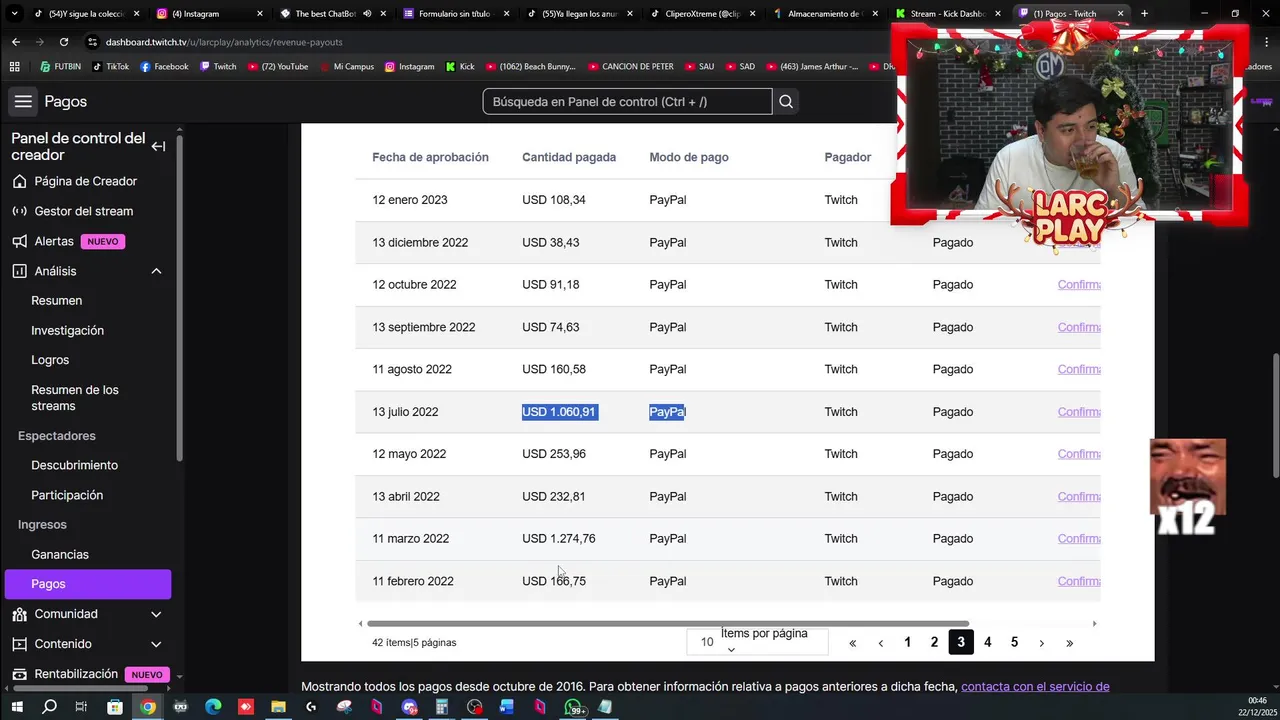Mute the audio on The best ChatBot tab

coord(367,14)
